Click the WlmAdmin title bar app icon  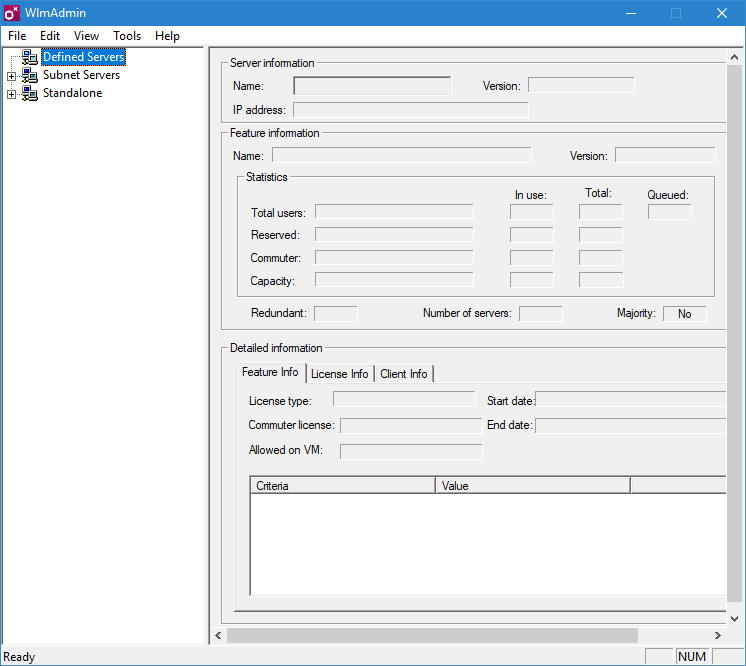click(12, 13)
